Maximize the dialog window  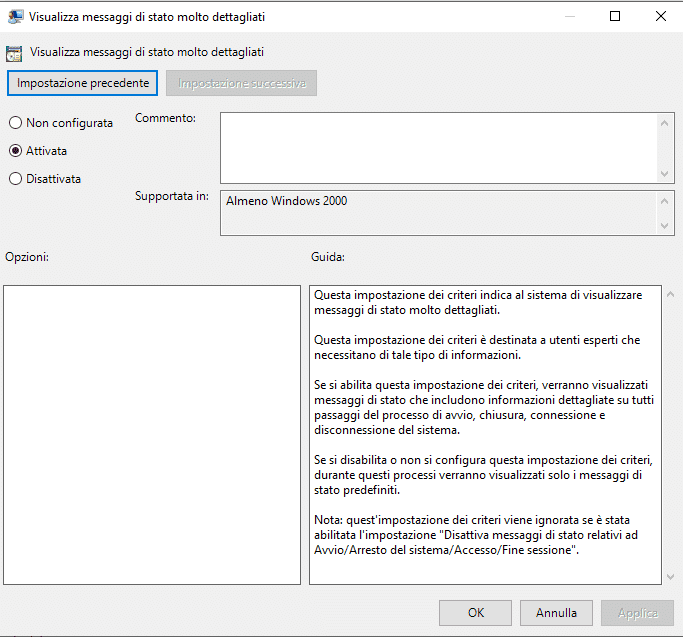point(615,16)
